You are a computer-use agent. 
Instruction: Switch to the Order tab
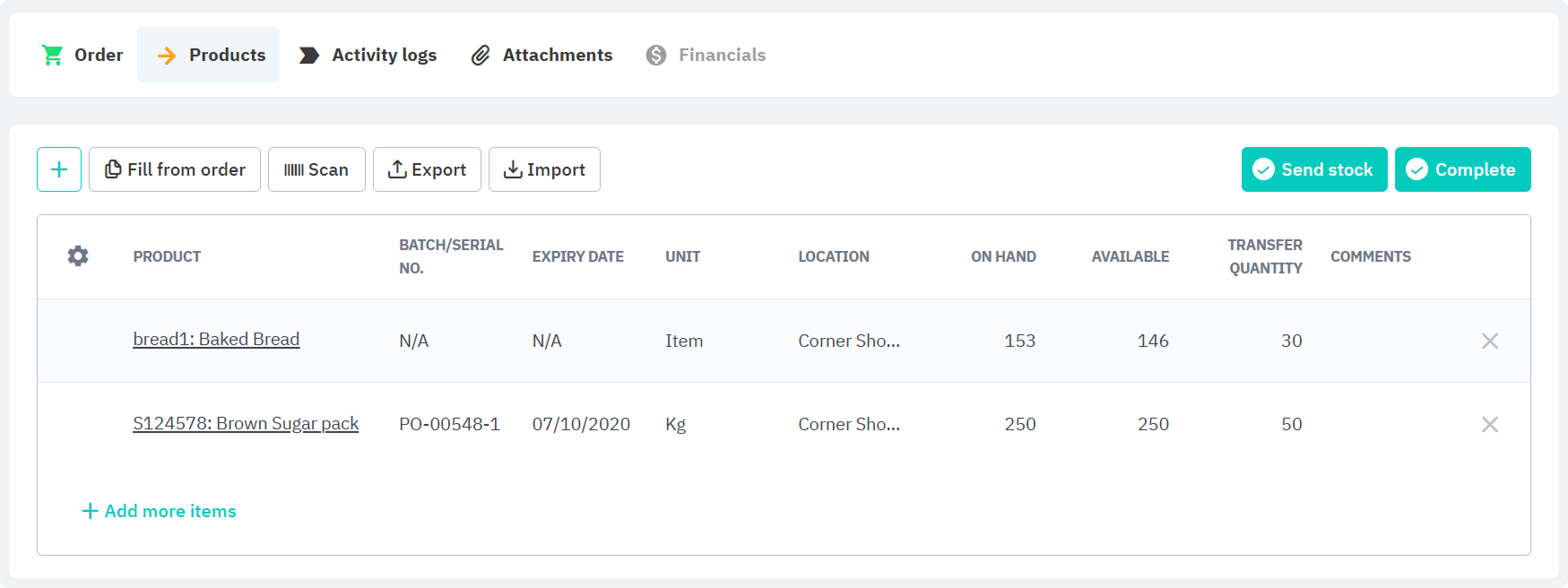[82, 55]
